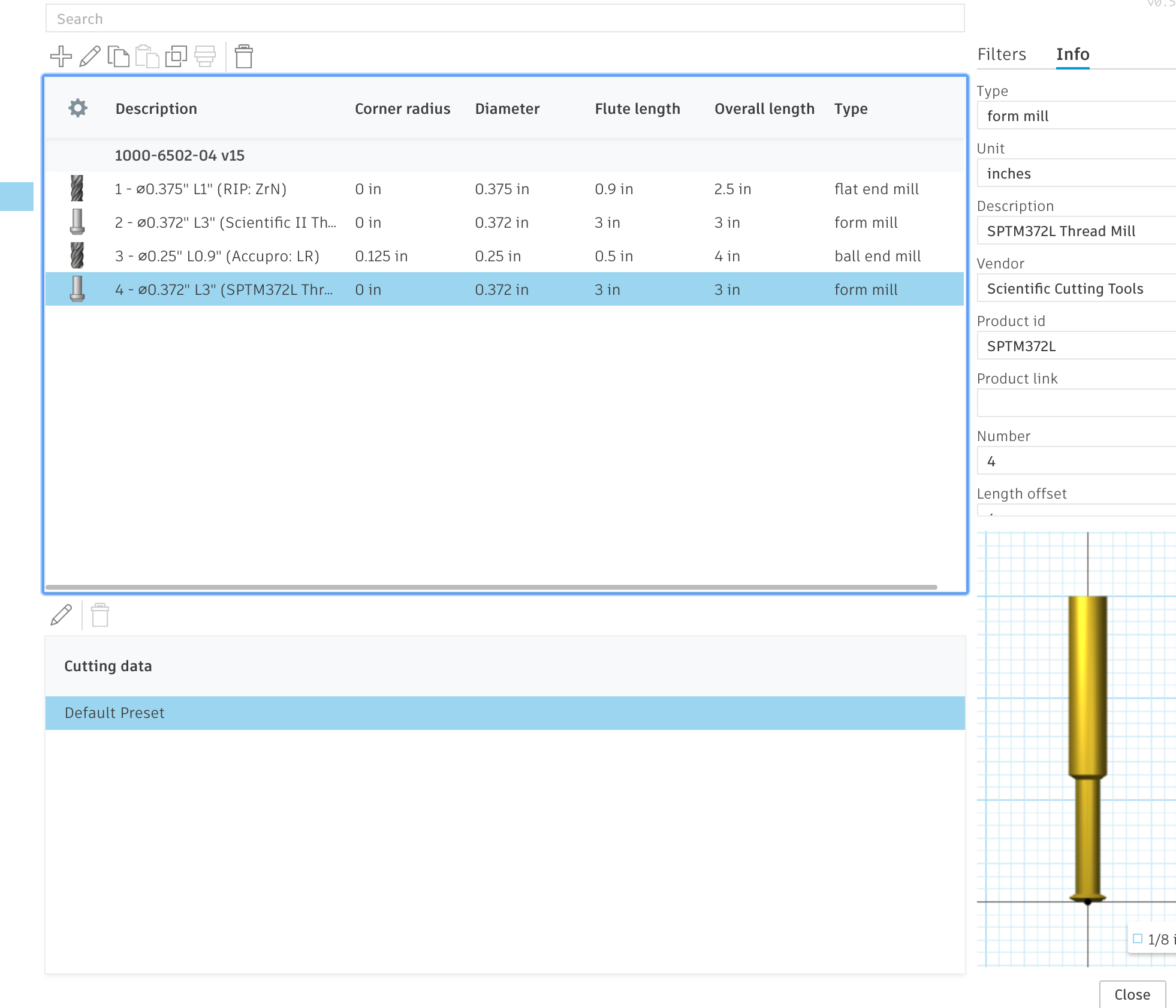Click the yellow tool preview image
This screenshot has width=1176, height=1008.
click(x=1087, y=749)
